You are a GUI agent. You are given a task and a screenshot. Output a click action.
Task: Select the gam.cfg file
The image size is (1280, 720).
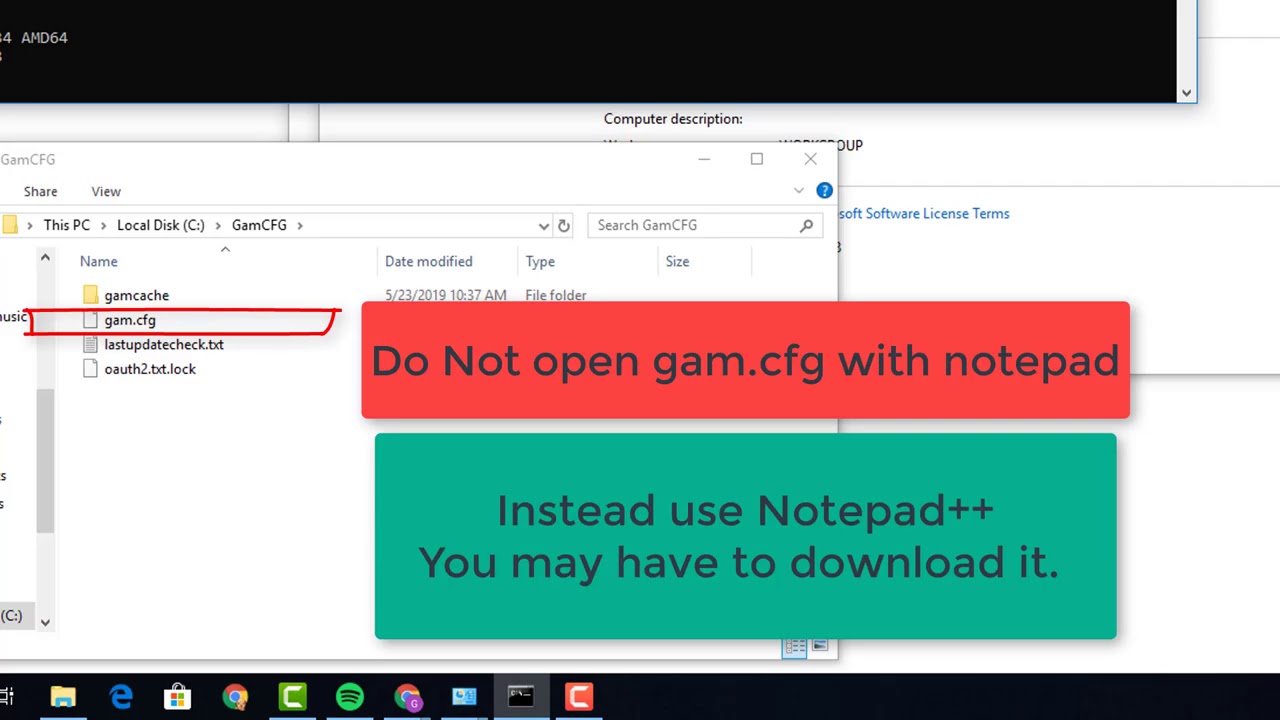(130, 320)
